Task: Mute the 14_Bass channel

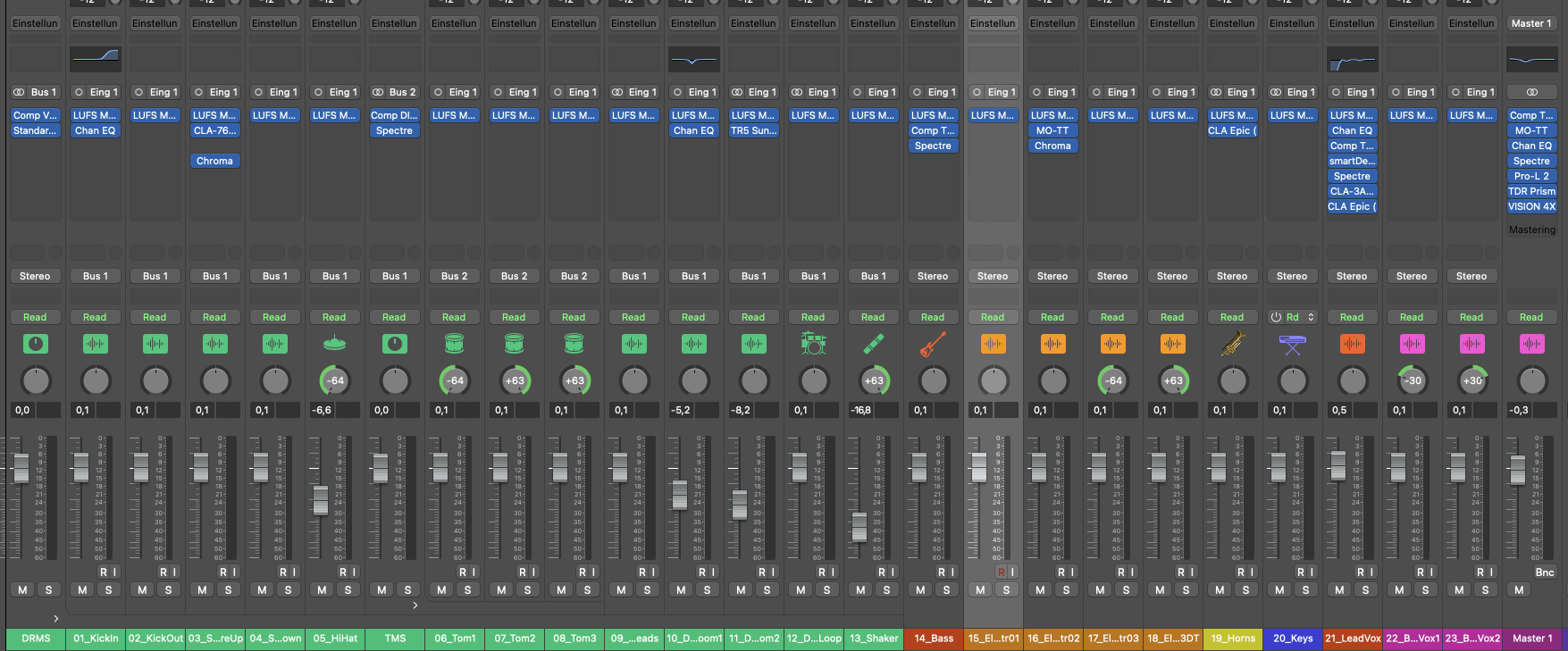Action: coord(920,589)
